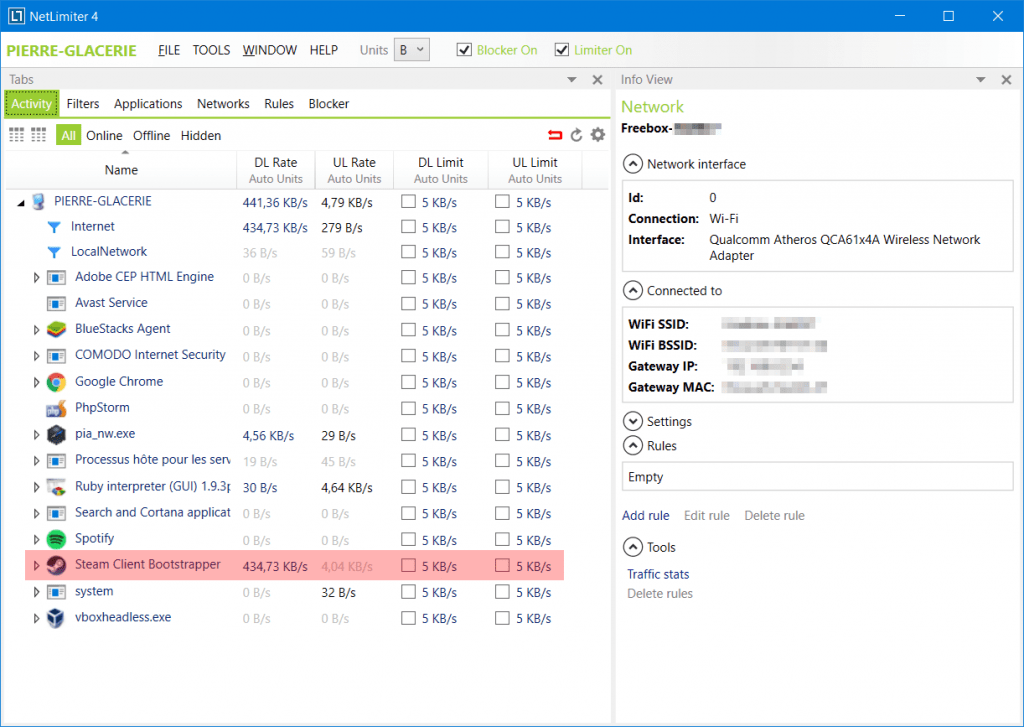Viewport: 1024px width, 727px height.
Task: Switch to the Applications tab
Action: click(148, 104)
